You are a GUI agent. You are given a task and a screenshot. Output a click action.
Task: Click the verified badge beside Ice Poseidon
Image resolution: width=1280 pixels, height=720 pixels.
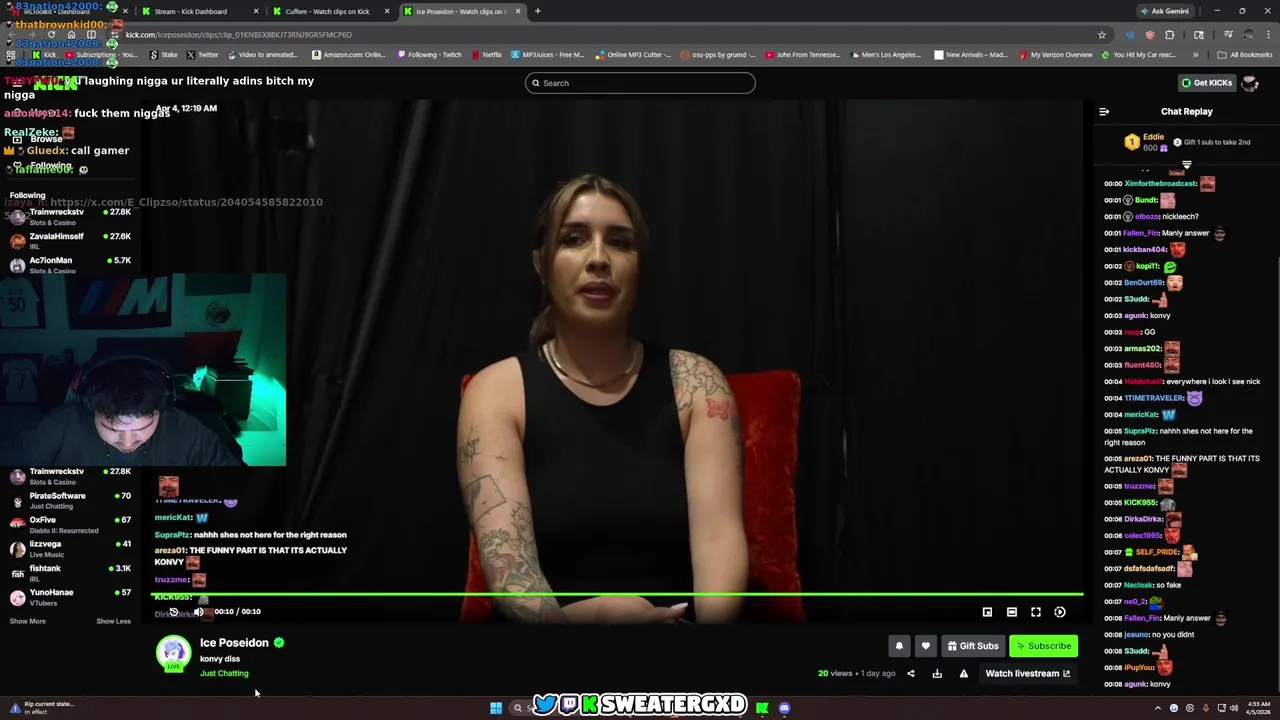(x=279, y=643)
